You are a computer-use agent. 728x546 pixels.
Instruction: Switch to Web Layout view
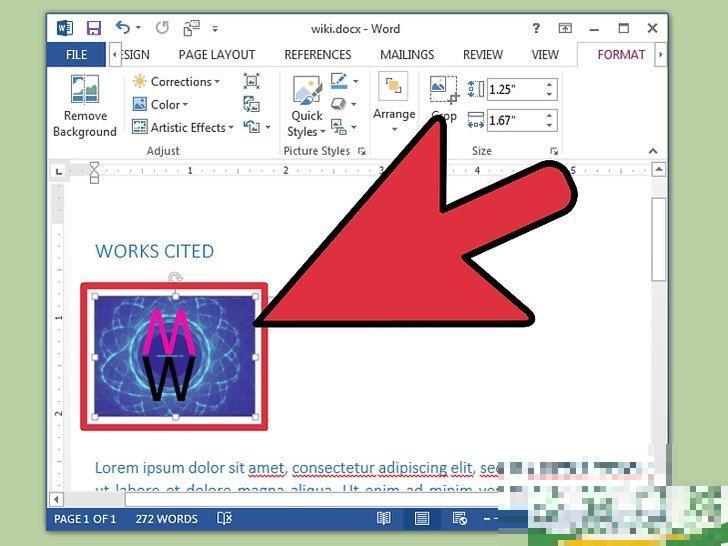point(460,519)
